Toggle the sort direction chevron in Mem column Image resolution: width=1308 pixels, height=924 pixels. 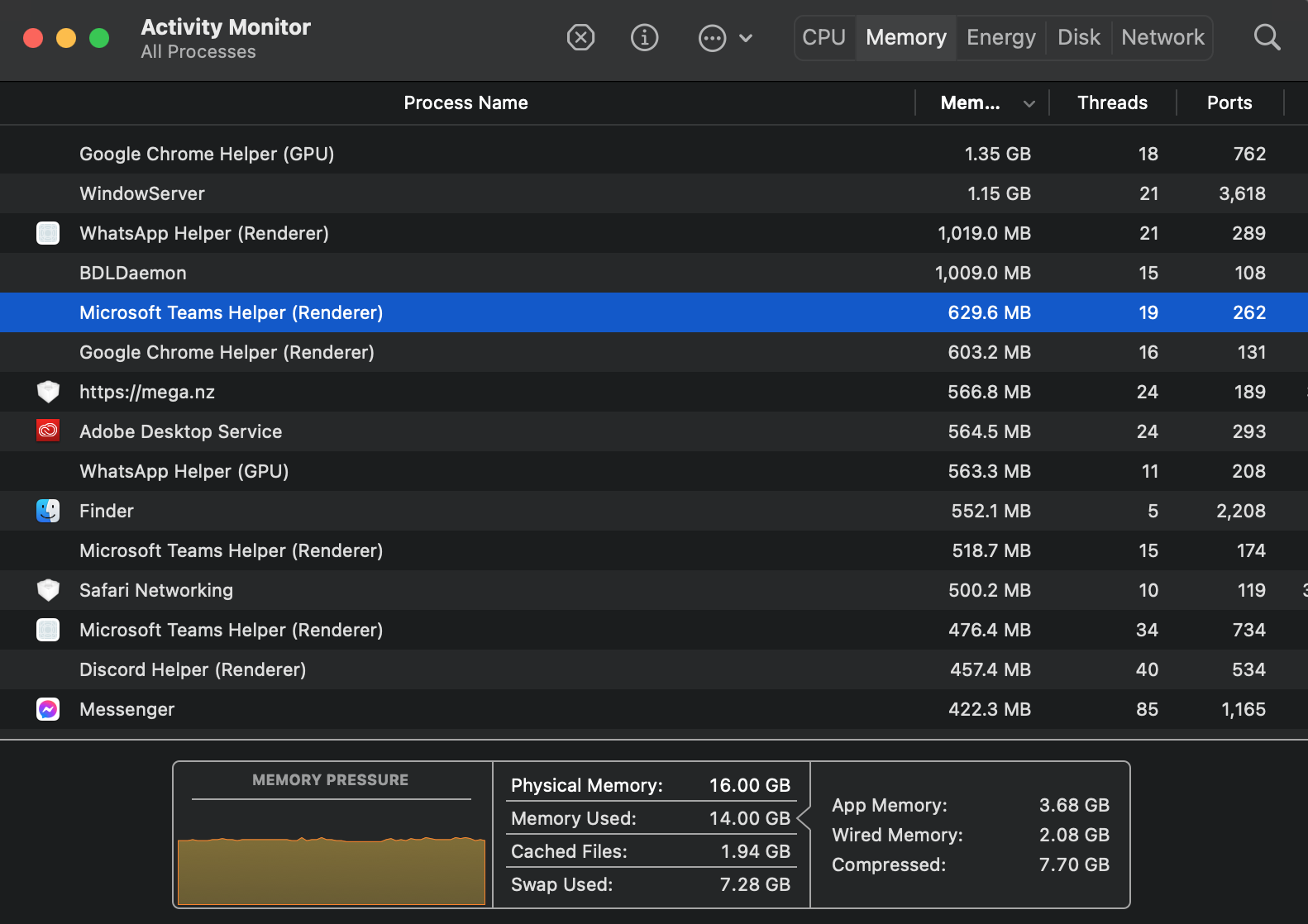[1029, 104]
